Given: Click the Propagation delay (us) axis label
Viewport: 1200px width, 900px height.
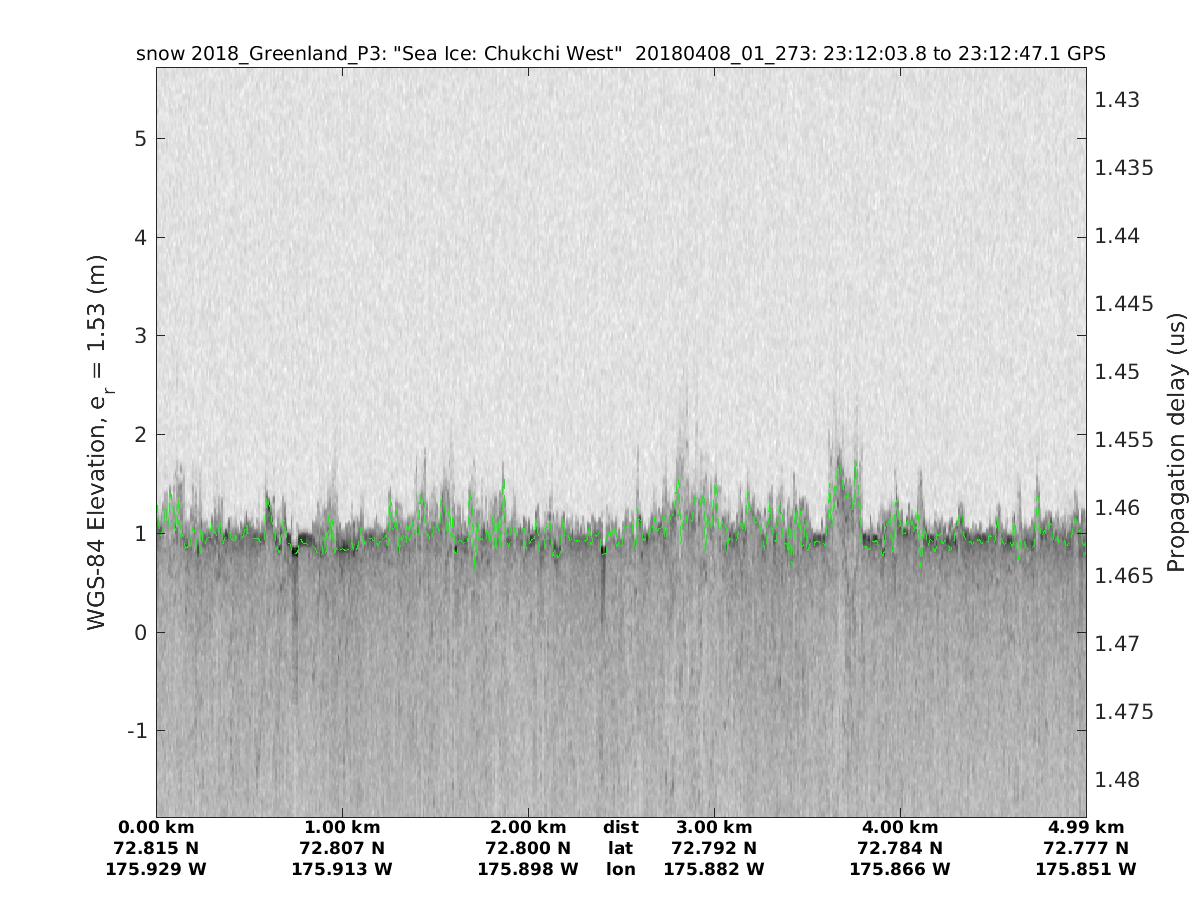Looking at the screenshot, I should click(1175, 442).
